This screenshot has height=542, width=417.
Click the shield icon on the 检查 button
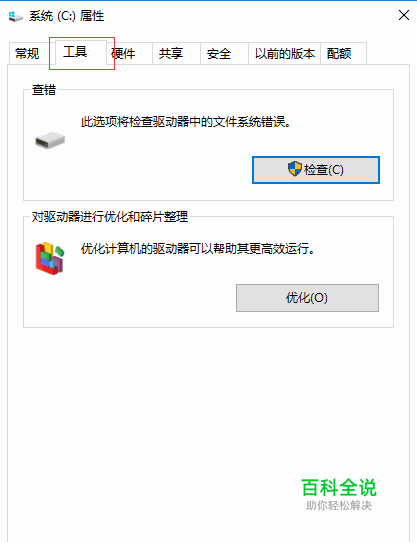[x=295, y=169]
